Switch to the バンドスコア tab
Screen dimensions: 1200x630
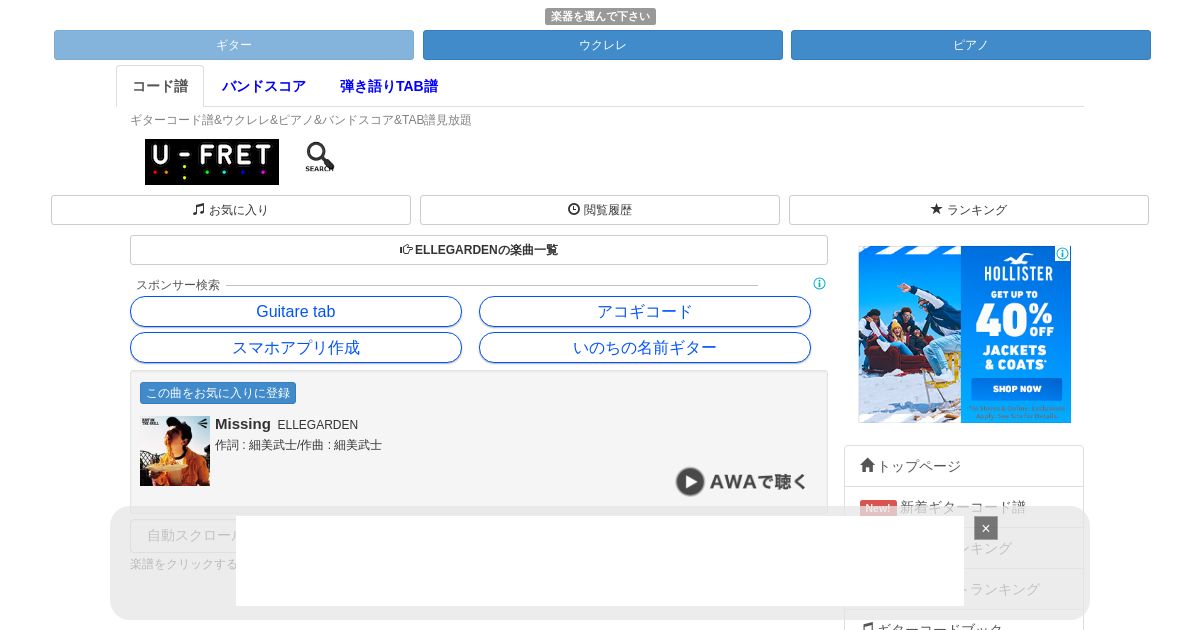pyautogui.click(x=264, y=86)
